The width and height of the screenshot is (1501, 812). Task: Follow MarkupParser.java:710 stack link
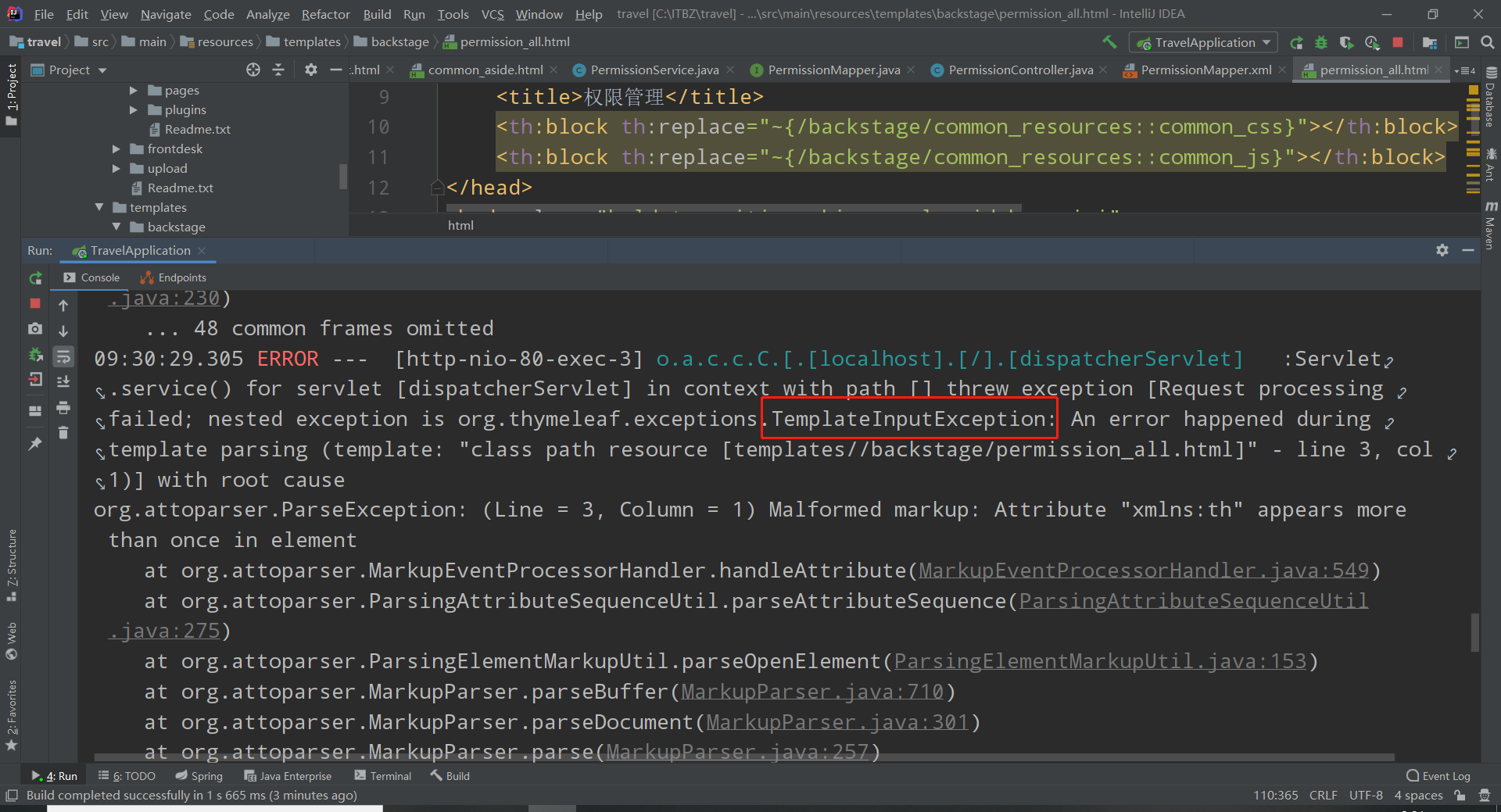click(812, 692)
